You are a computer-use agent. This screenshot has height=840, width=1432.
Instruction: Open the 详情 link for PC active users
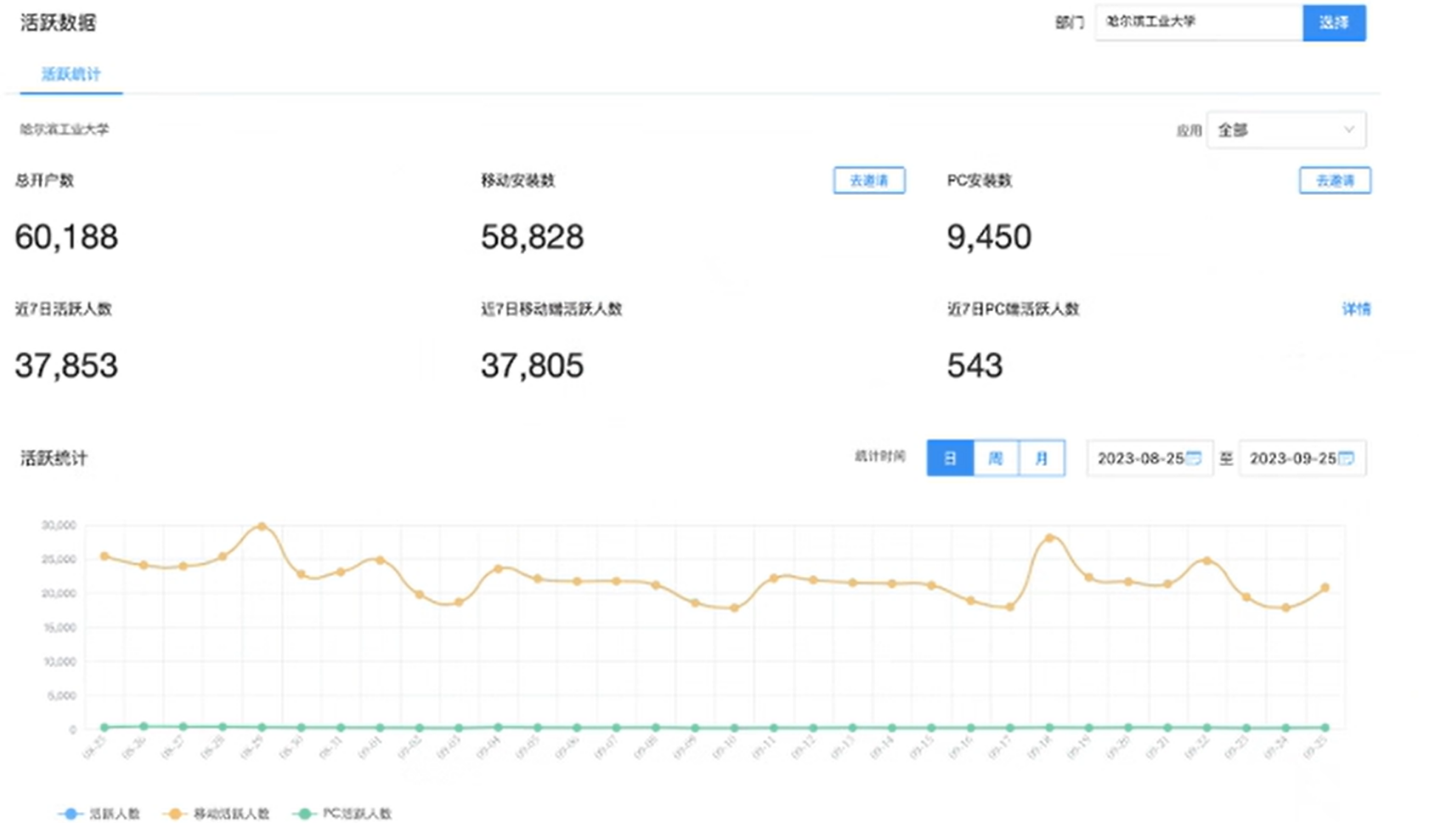pos(1355,309)
